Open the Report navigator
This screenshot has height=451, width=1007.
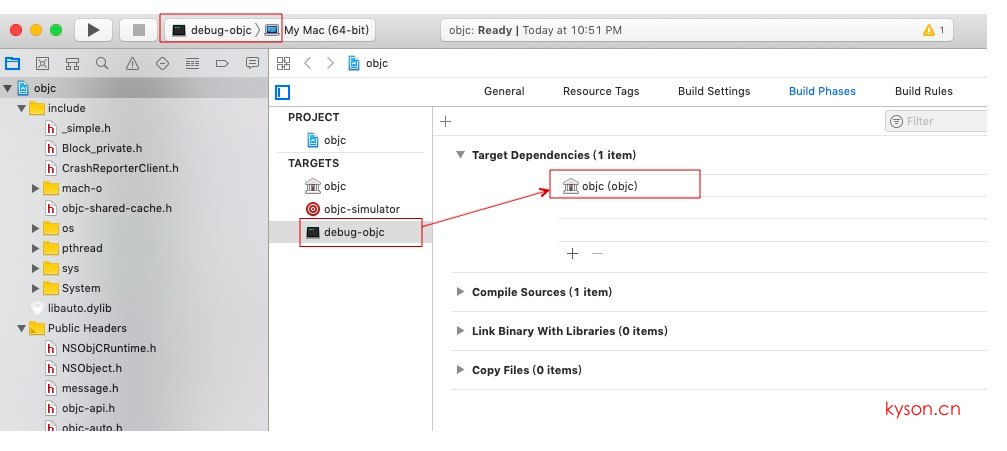point(252,64)
